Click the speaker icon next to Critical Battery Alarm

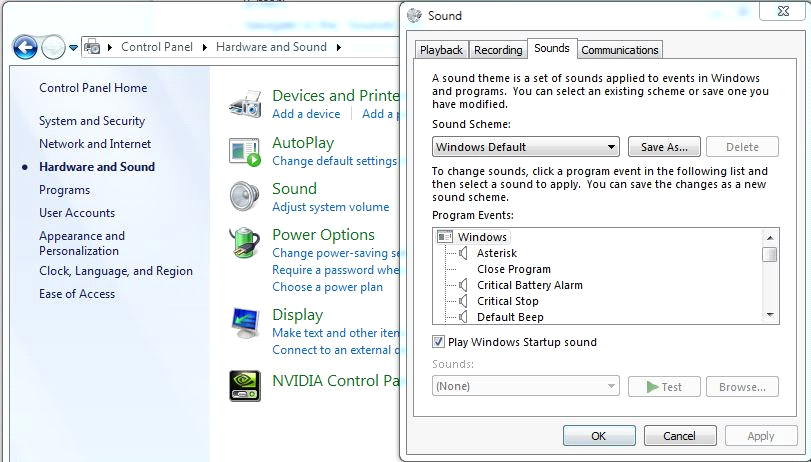463,285
